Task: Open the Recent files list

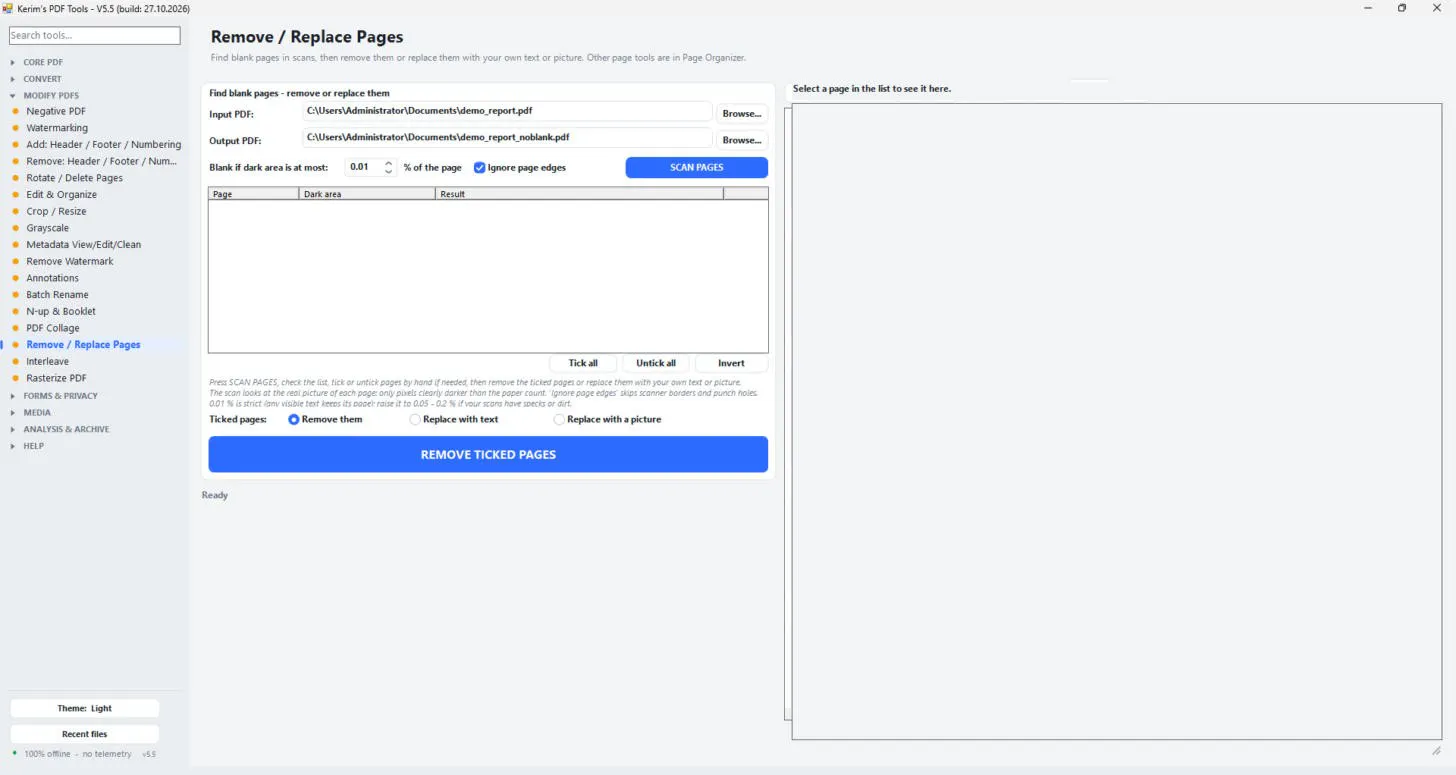Action: point(85,735)
